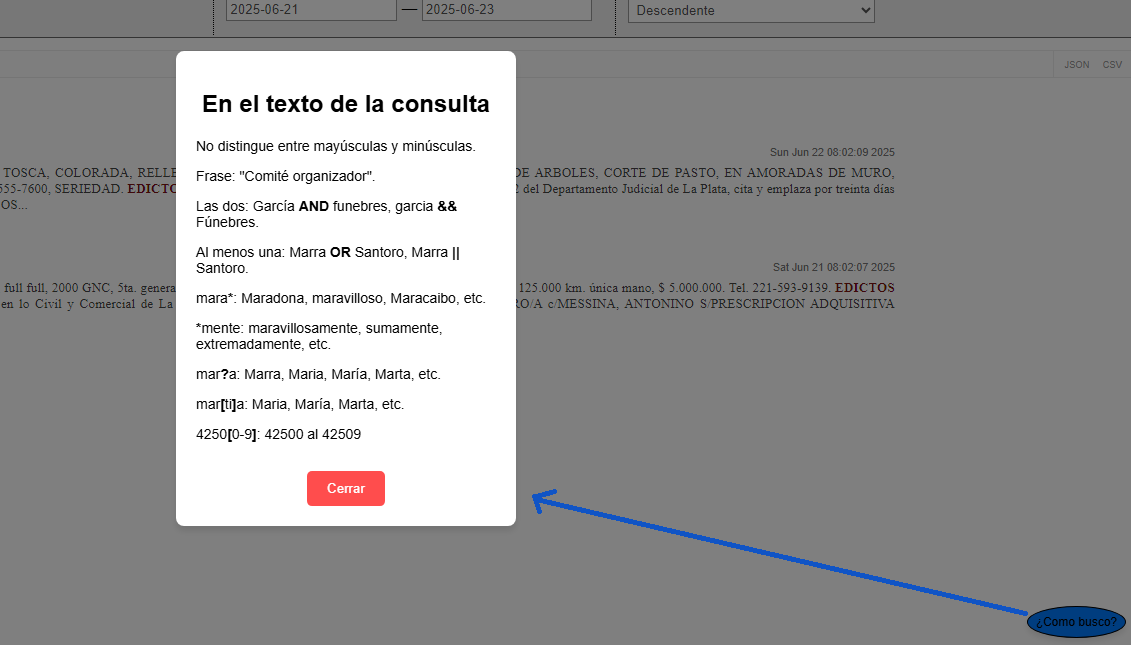Select the end date field 2025-06-23

point(506,10)
